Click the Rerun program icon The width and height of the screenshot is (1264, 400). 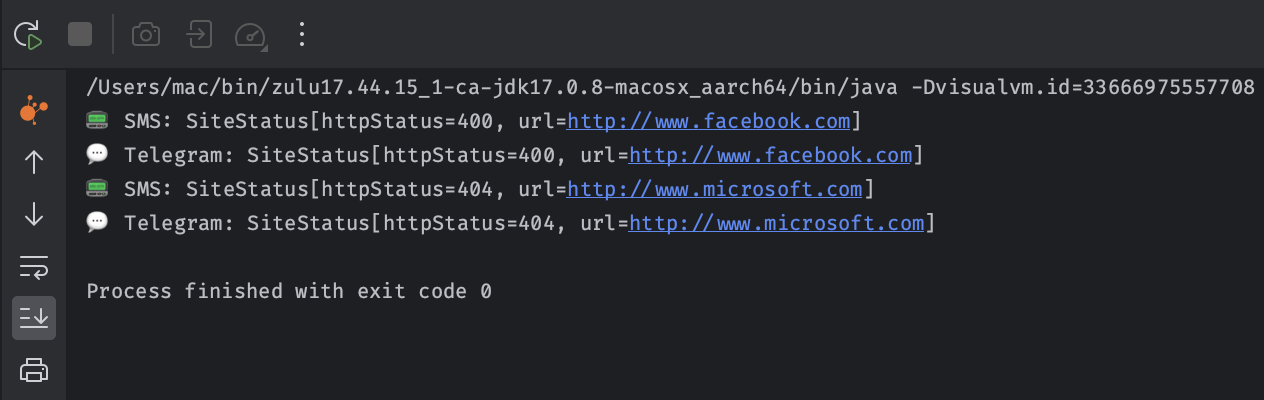pyautogui.click(x=28, y=35)
